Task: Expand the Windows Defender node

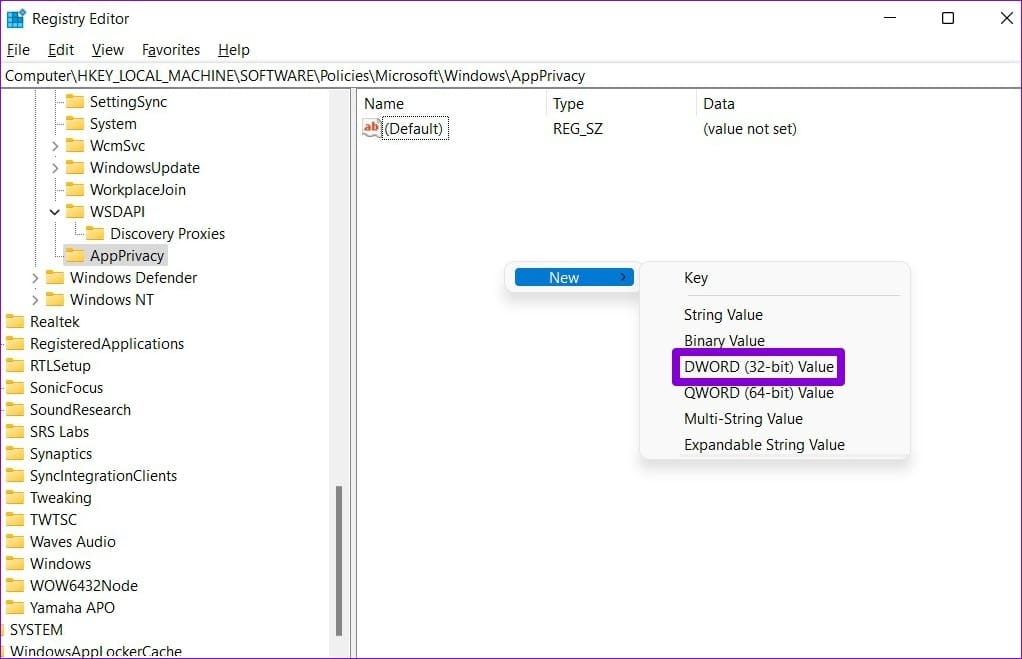Action: [34, 277]
